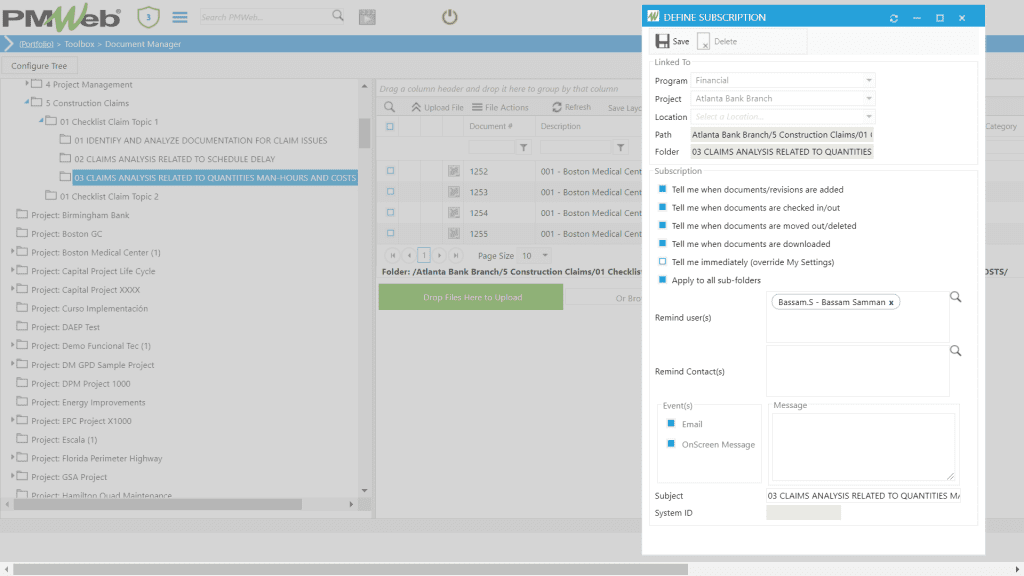
Task: Click the logout power icon
Action: [x=449, y=16]
